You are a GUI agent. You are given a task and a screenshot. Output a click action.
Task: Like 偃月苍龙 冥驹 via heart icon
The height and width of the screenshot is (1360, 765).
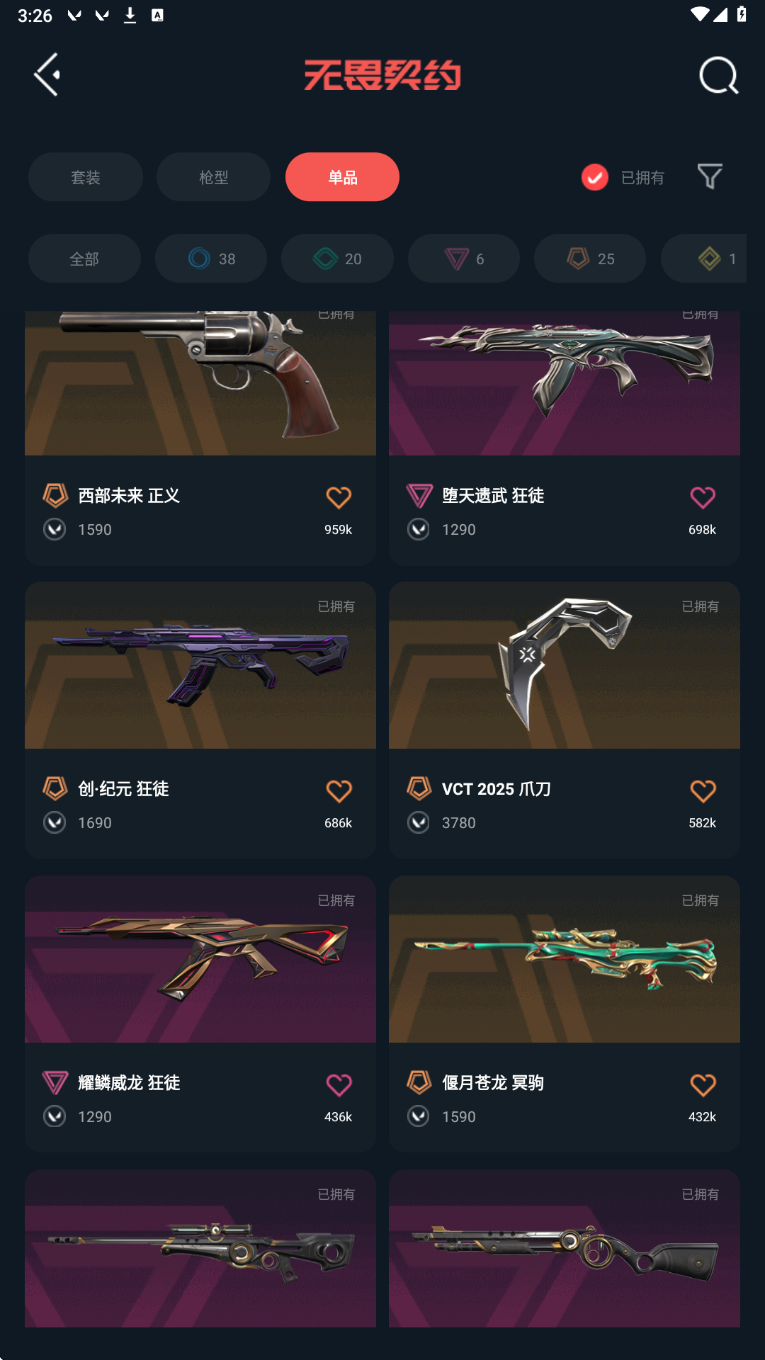coord(703,1084)
